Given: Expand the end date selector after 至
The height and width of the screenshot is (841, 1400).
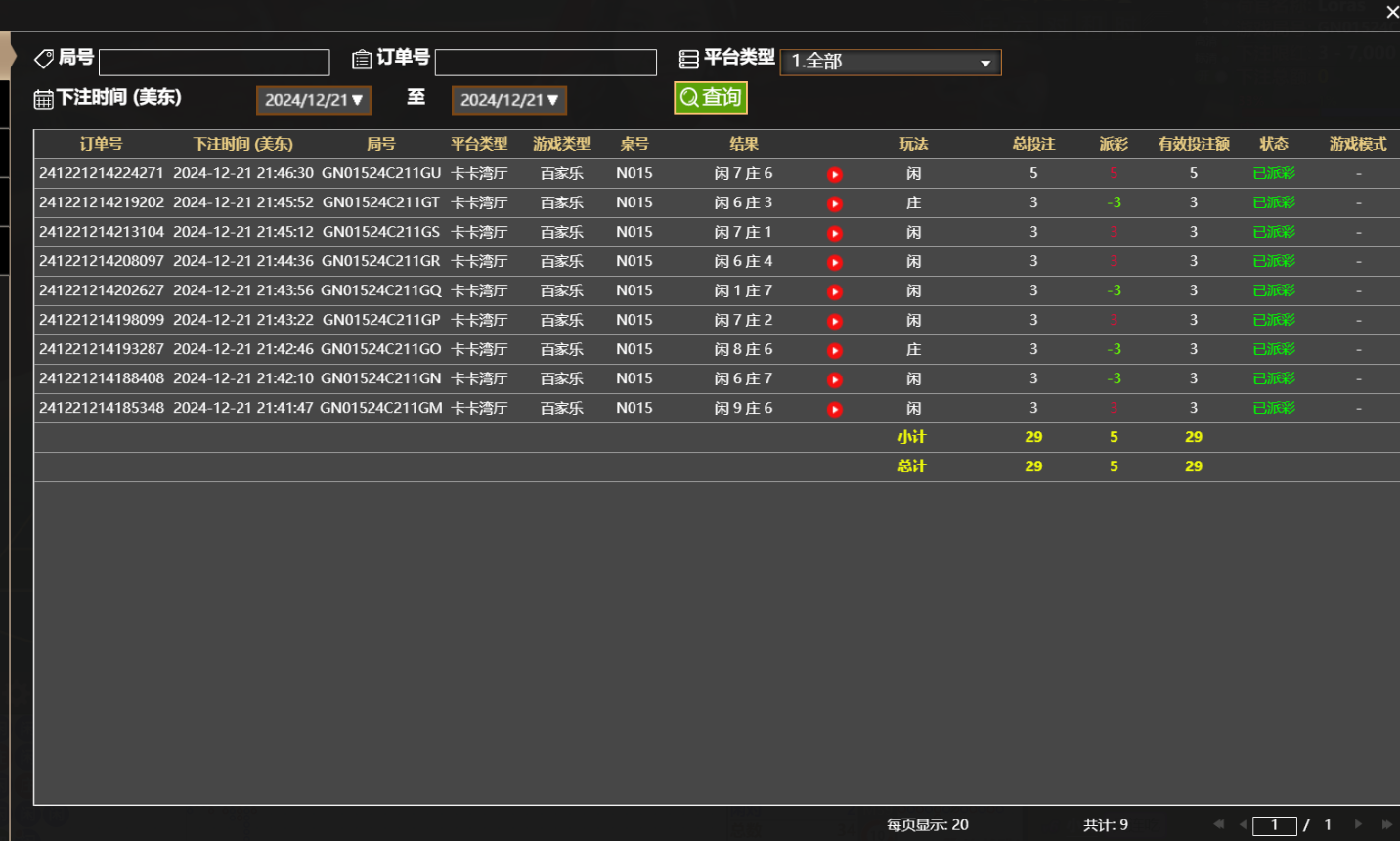Looking at the screenshot, I should pyautogui.click(x=508, y=99).
